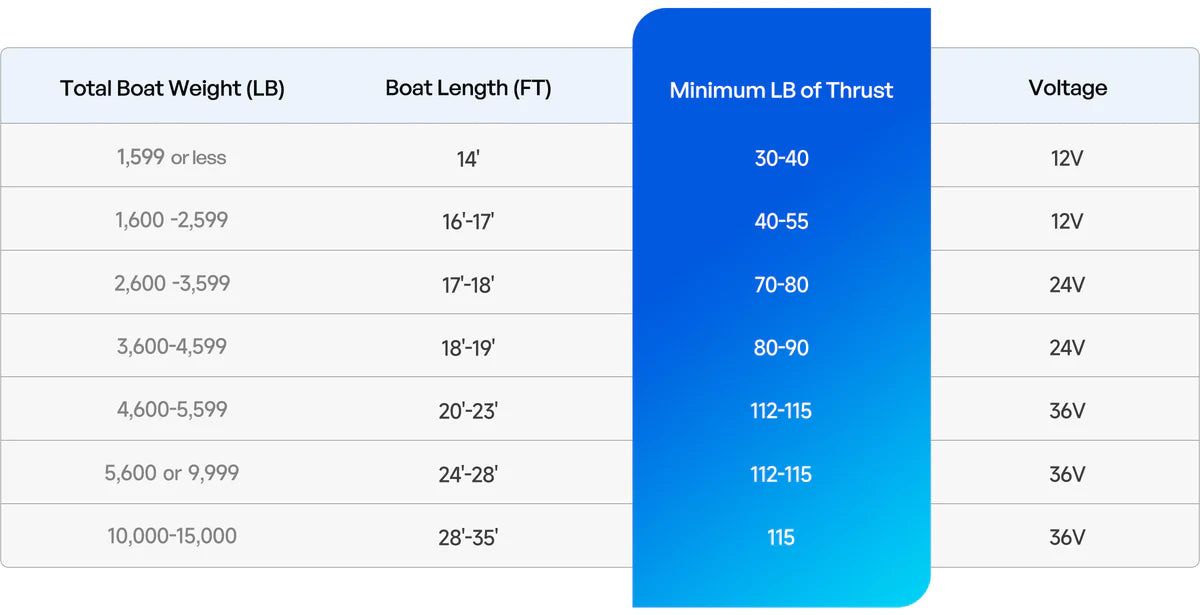Select the single 115 thrust value in last row

781,537
